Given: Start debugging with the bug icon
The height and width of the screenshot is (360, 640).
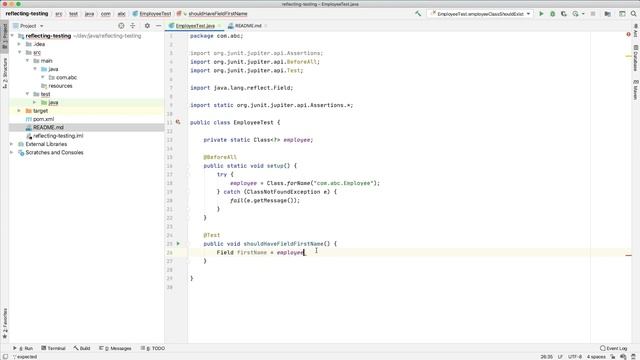Looking at the screenshot, I should [553, 14].
